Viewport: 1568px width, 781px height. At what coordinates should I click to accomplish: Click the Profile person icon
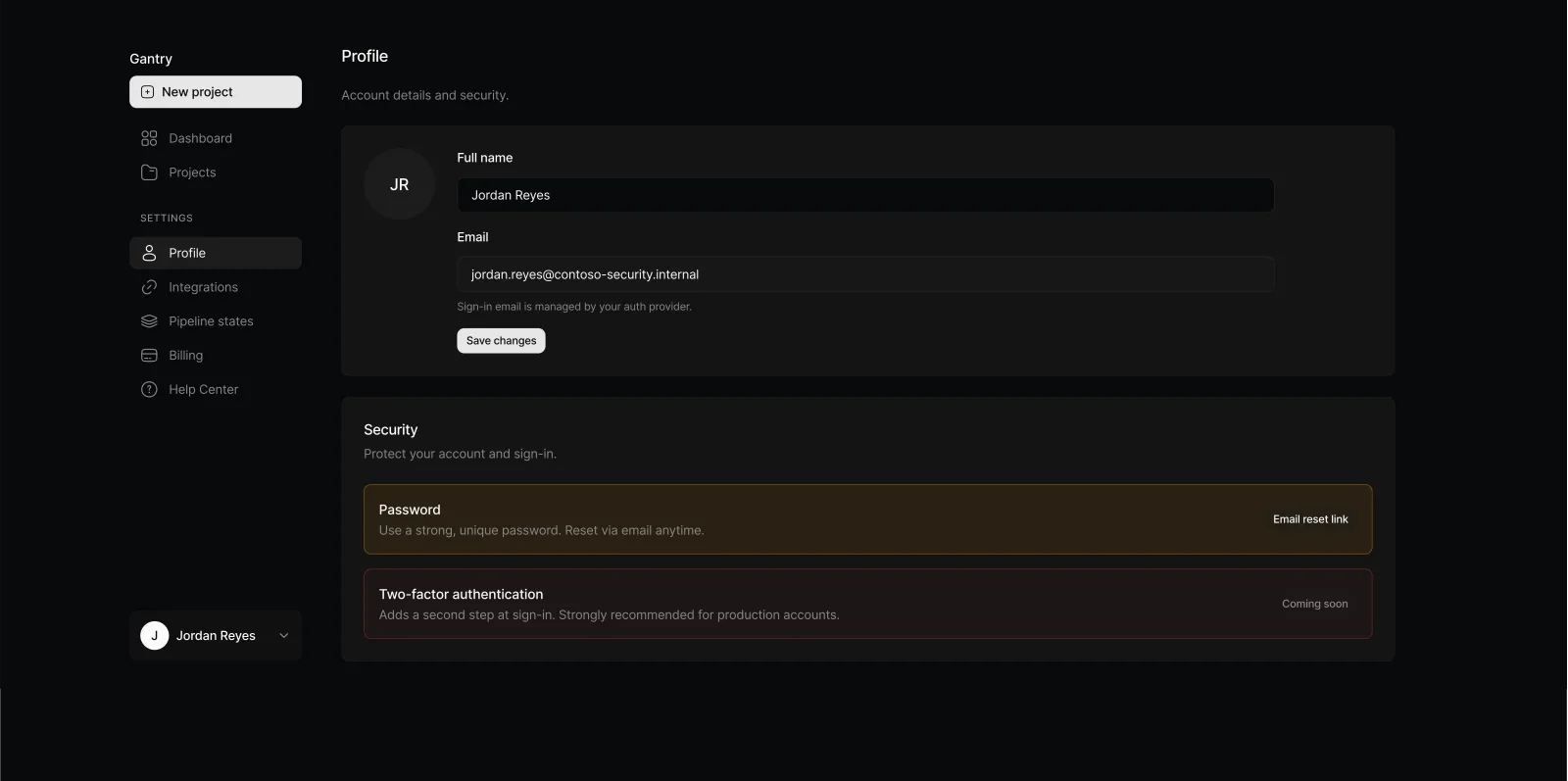point(149,253)
